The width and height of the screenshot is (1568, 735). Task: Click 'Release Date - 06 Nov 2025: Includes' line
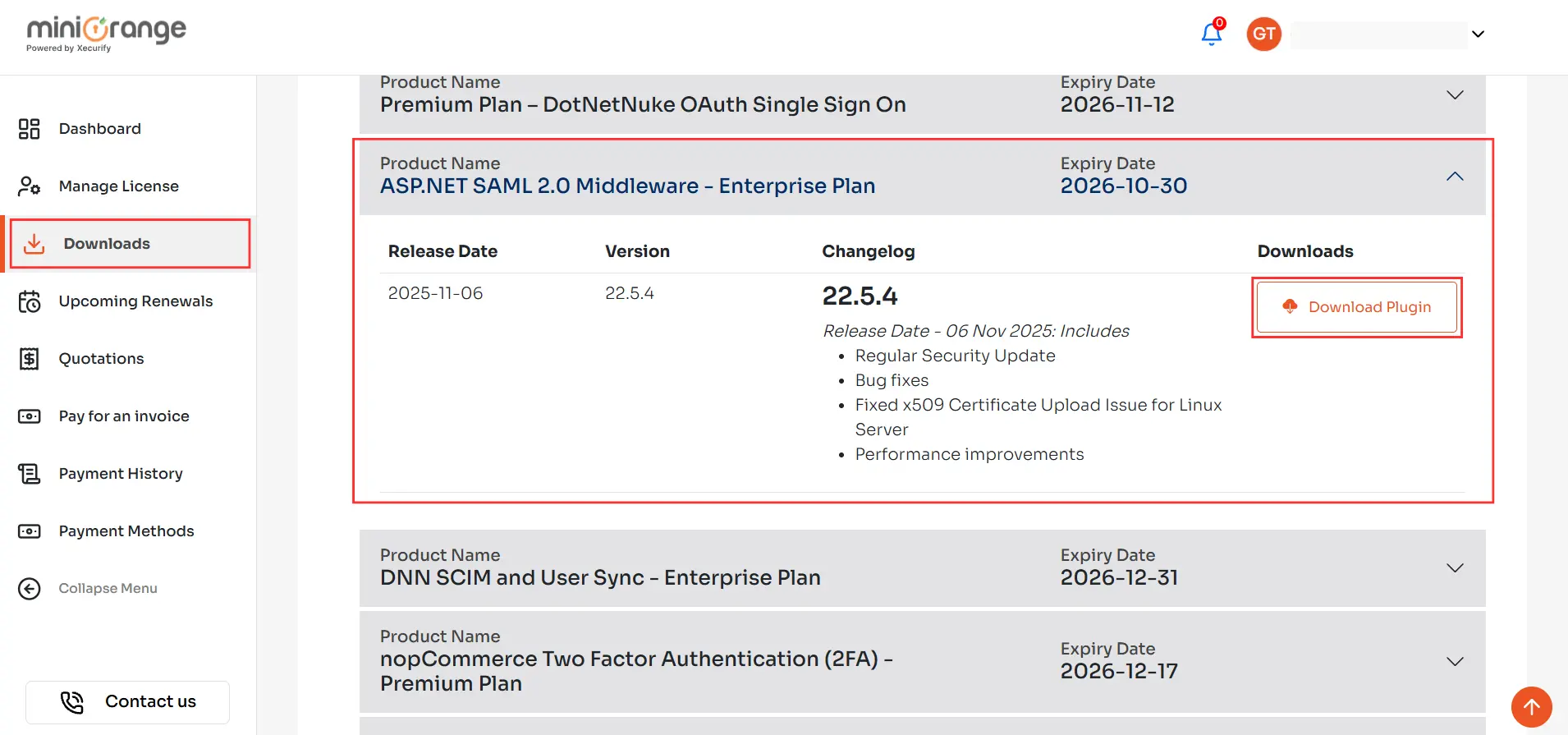[976, 331]
